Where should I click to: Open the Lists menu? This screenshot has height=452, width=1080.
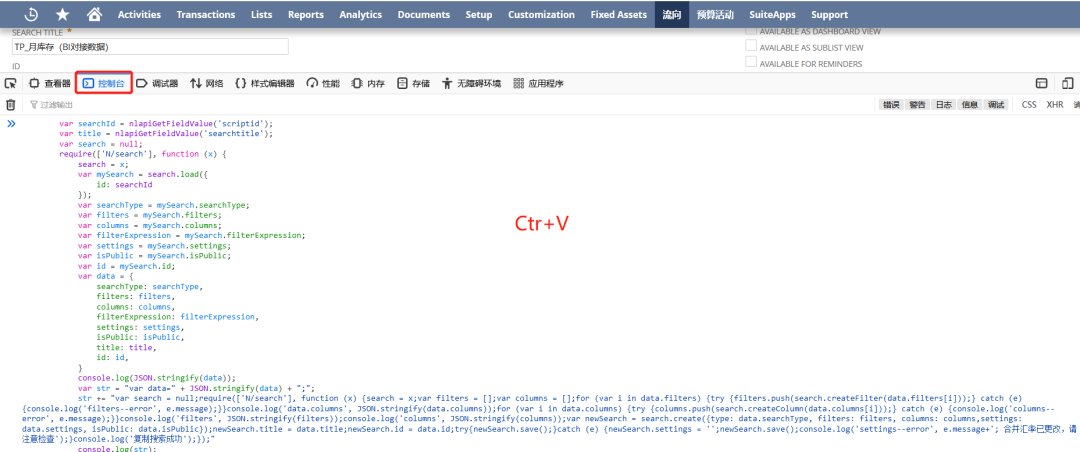click(262, 14)
